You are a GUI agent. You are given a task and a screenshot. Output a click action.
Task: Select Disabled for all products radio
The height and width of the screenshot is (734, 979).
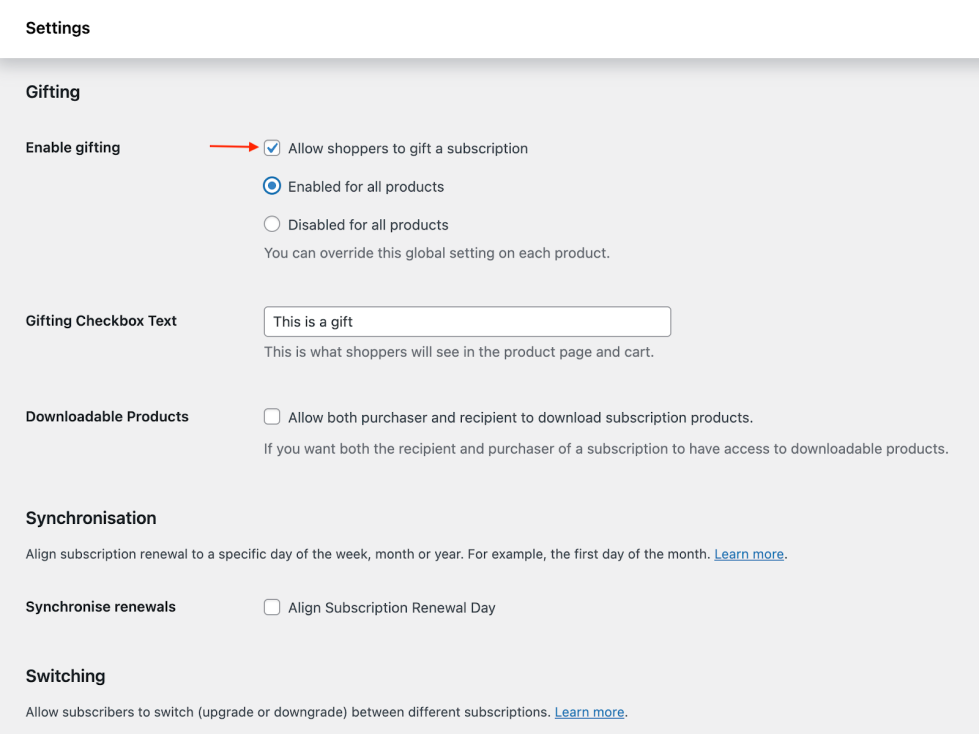click(272, 224)
